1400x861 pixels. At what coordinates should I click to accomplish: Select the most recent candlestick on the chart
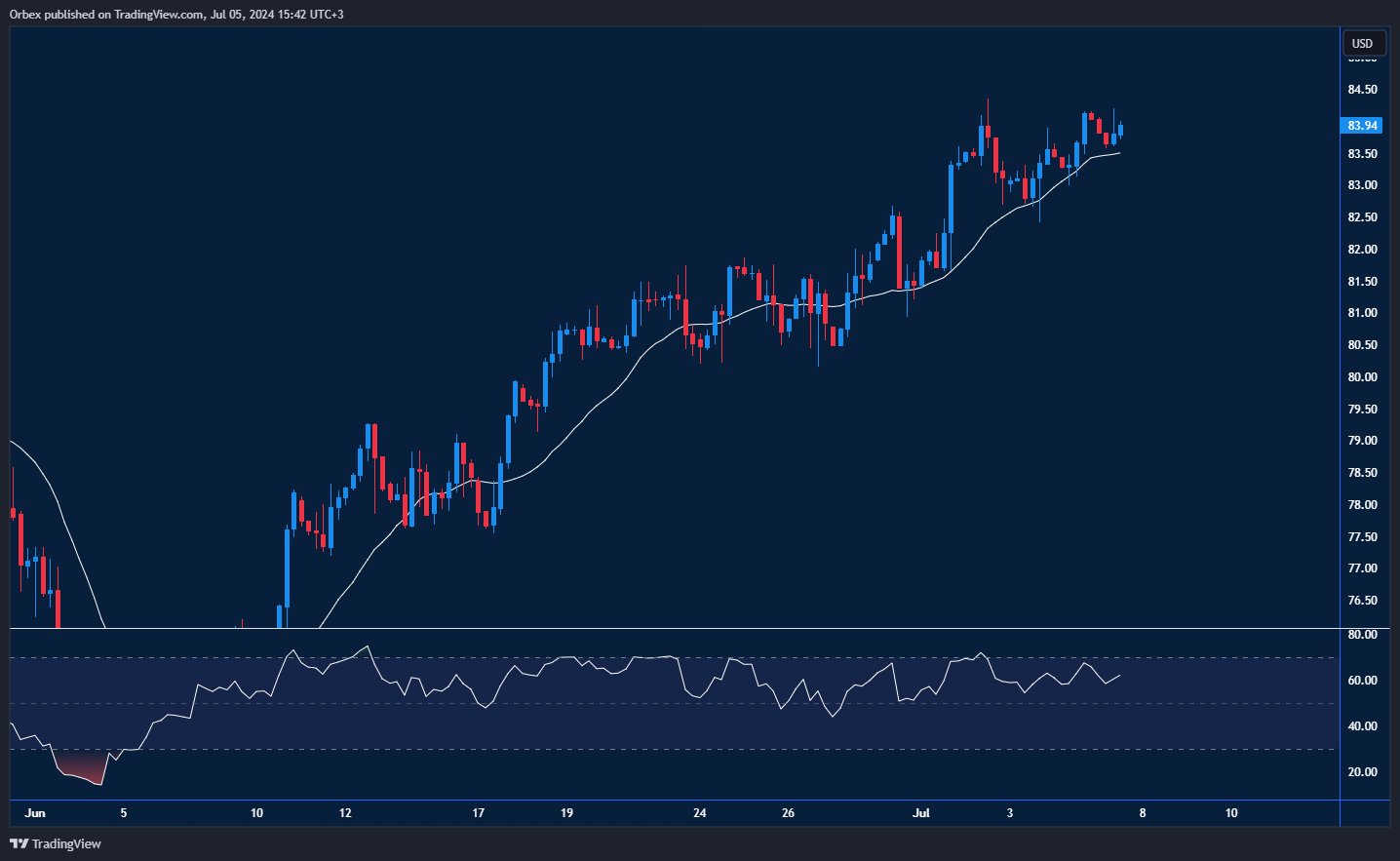[x=1120, y=130]
